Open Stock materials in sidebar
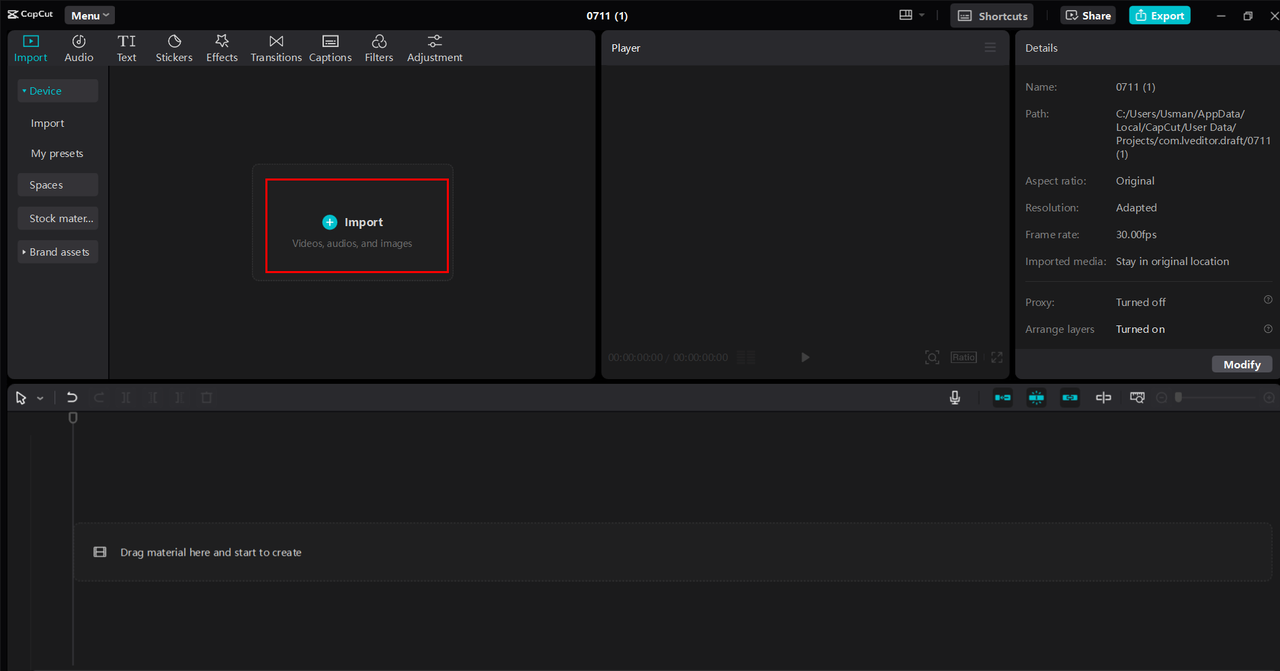The height and width of the screenshot is (671, 1280). [57, 218]
